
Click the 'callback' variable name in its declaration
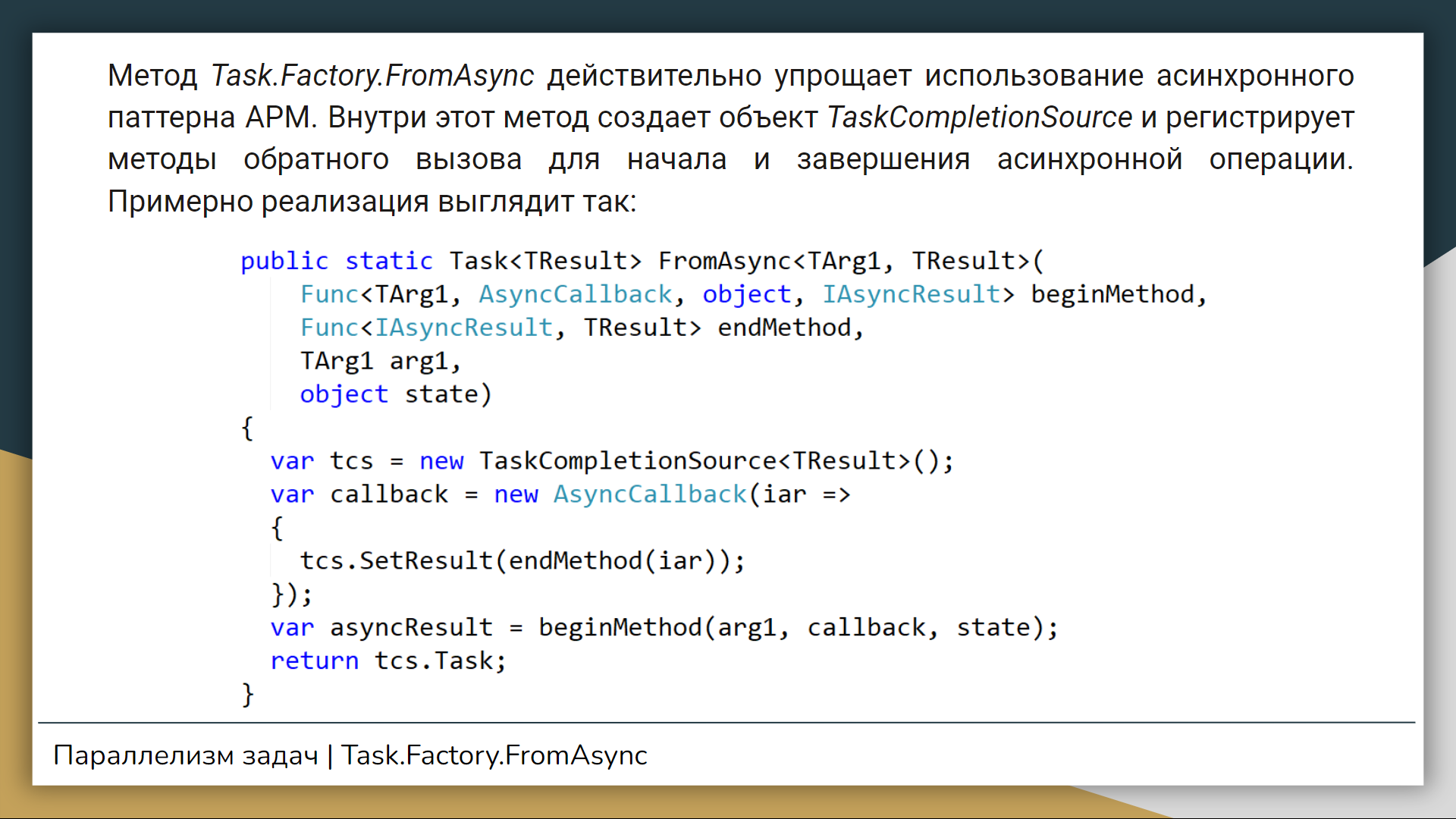coord(389,494)
